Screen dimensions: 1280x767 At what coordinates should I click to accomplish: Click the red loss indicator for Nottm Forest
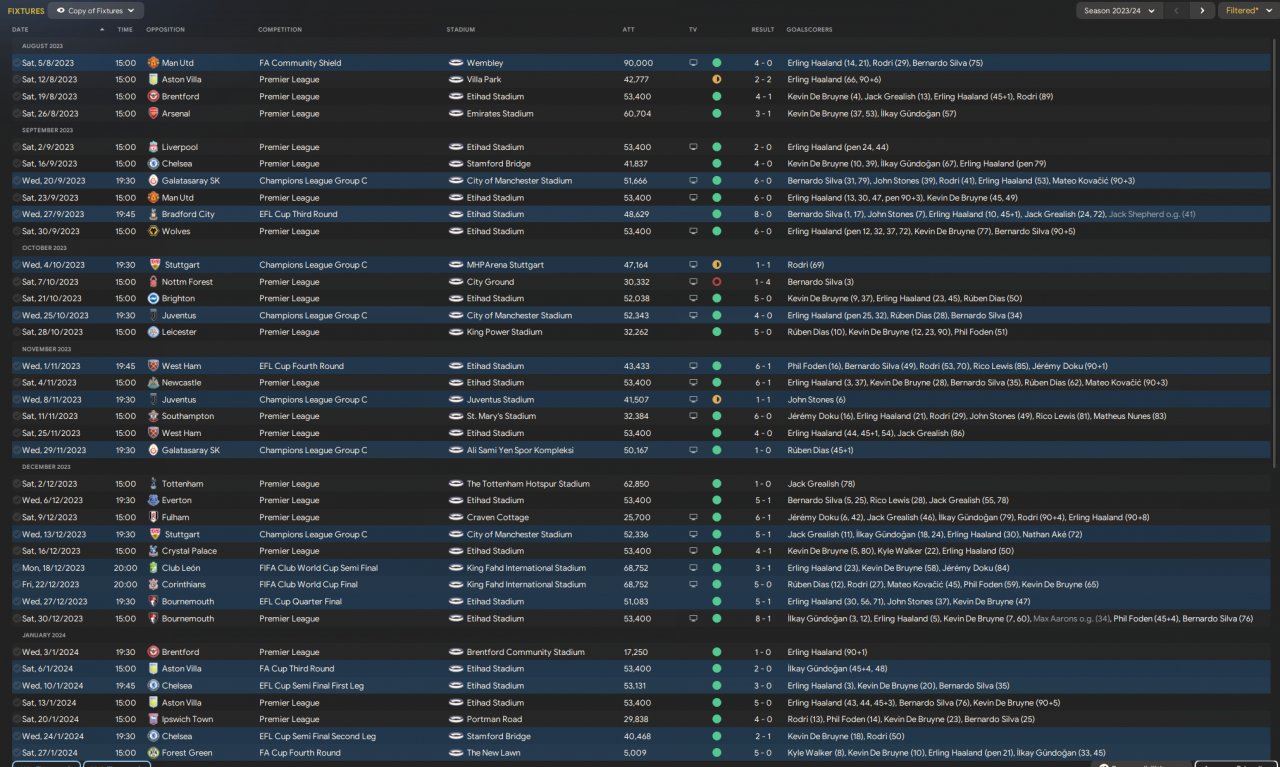[x=717, y=282]
